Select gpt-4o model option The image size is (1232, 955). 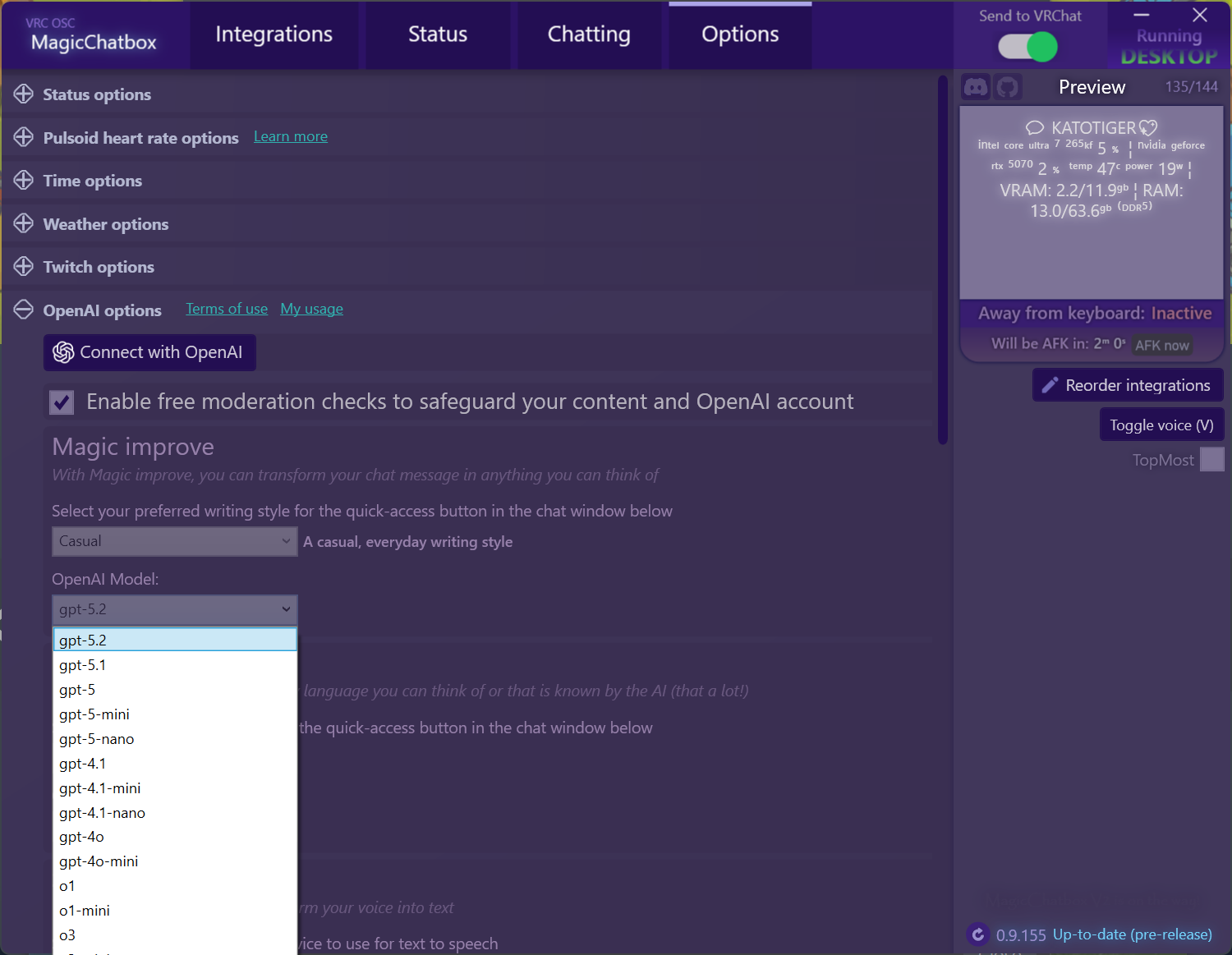coord(175,837)
